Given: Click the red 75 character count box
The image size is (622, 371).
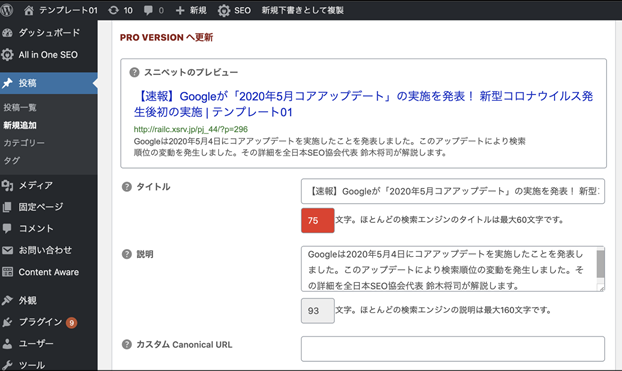Looking at the screenshot, I should pos(317,220).
